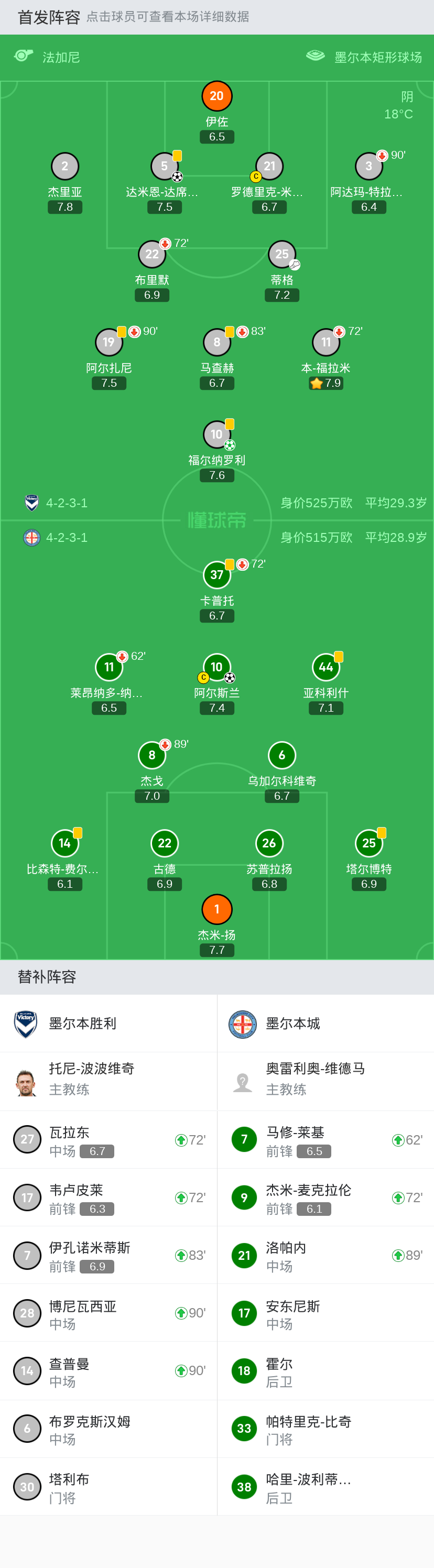Open 乌加尔科维奇 number 6 player data
The width and height of the screenshot is (434, 1568).
tap(282, 755)
